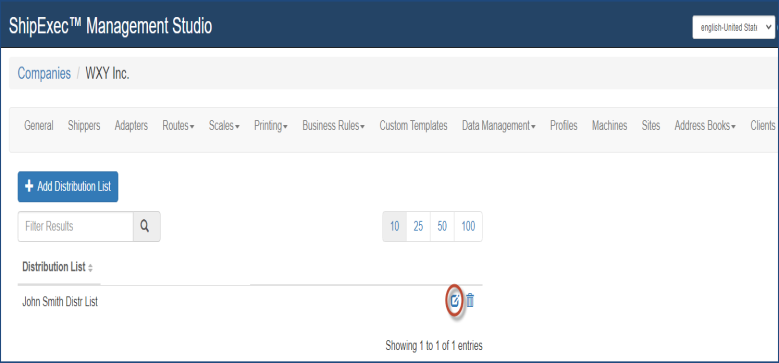Show 25 entries per page

[x=418, y=226]
